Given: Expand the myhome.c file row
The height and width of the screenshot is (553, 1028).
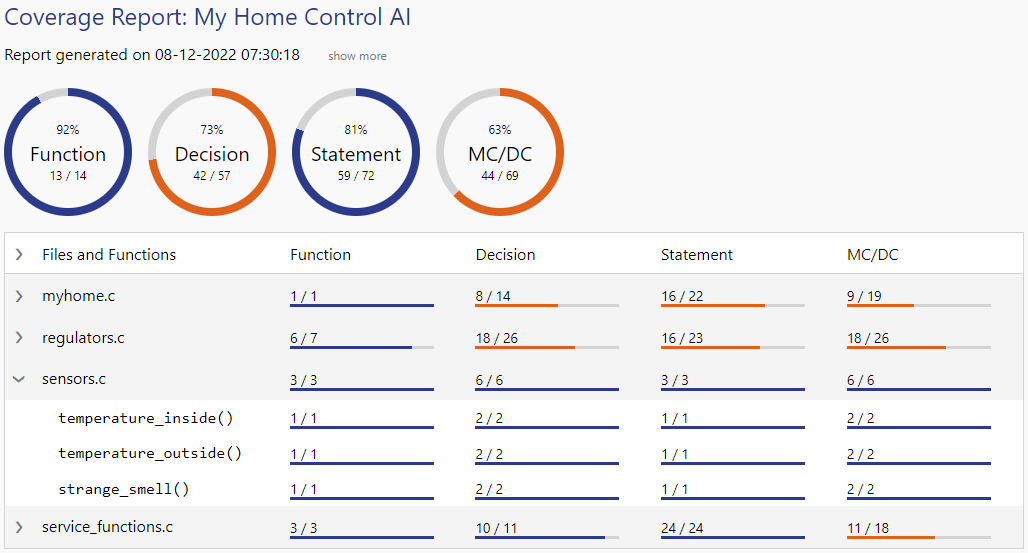Looking at the screenshot, I should click(x=19, y=297).
